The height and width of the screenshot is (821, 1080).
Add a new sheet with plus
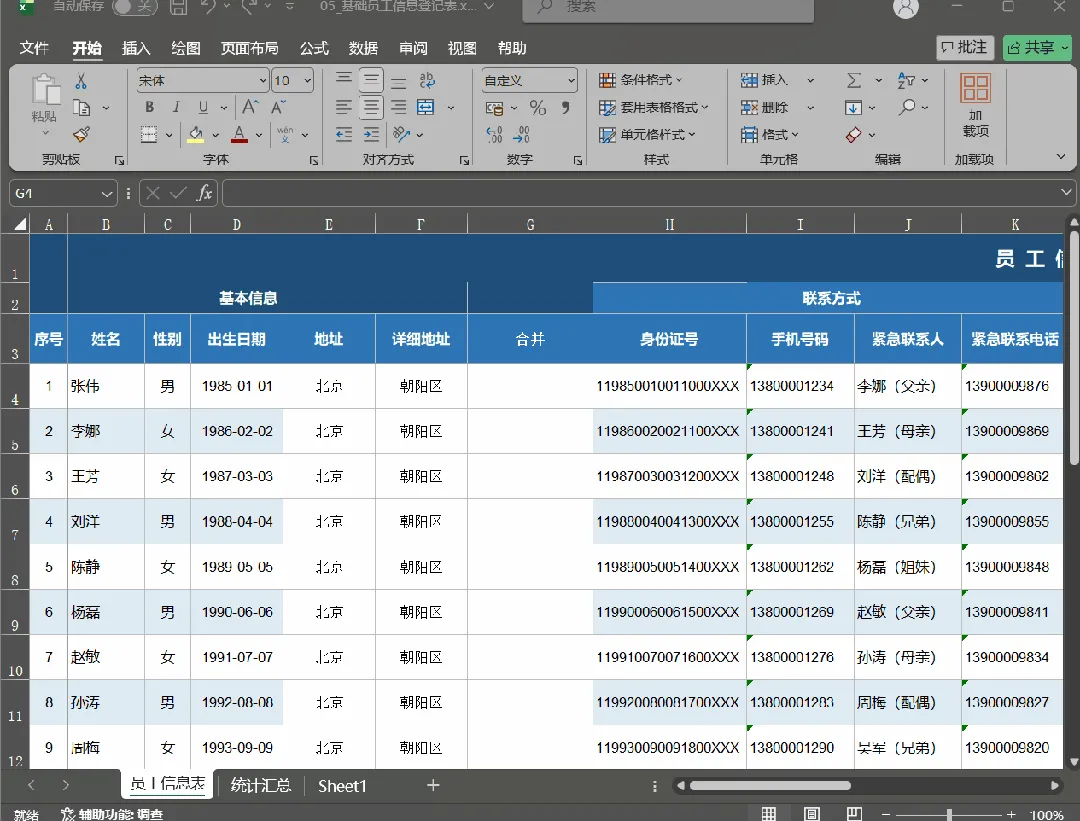coord(433,785)
